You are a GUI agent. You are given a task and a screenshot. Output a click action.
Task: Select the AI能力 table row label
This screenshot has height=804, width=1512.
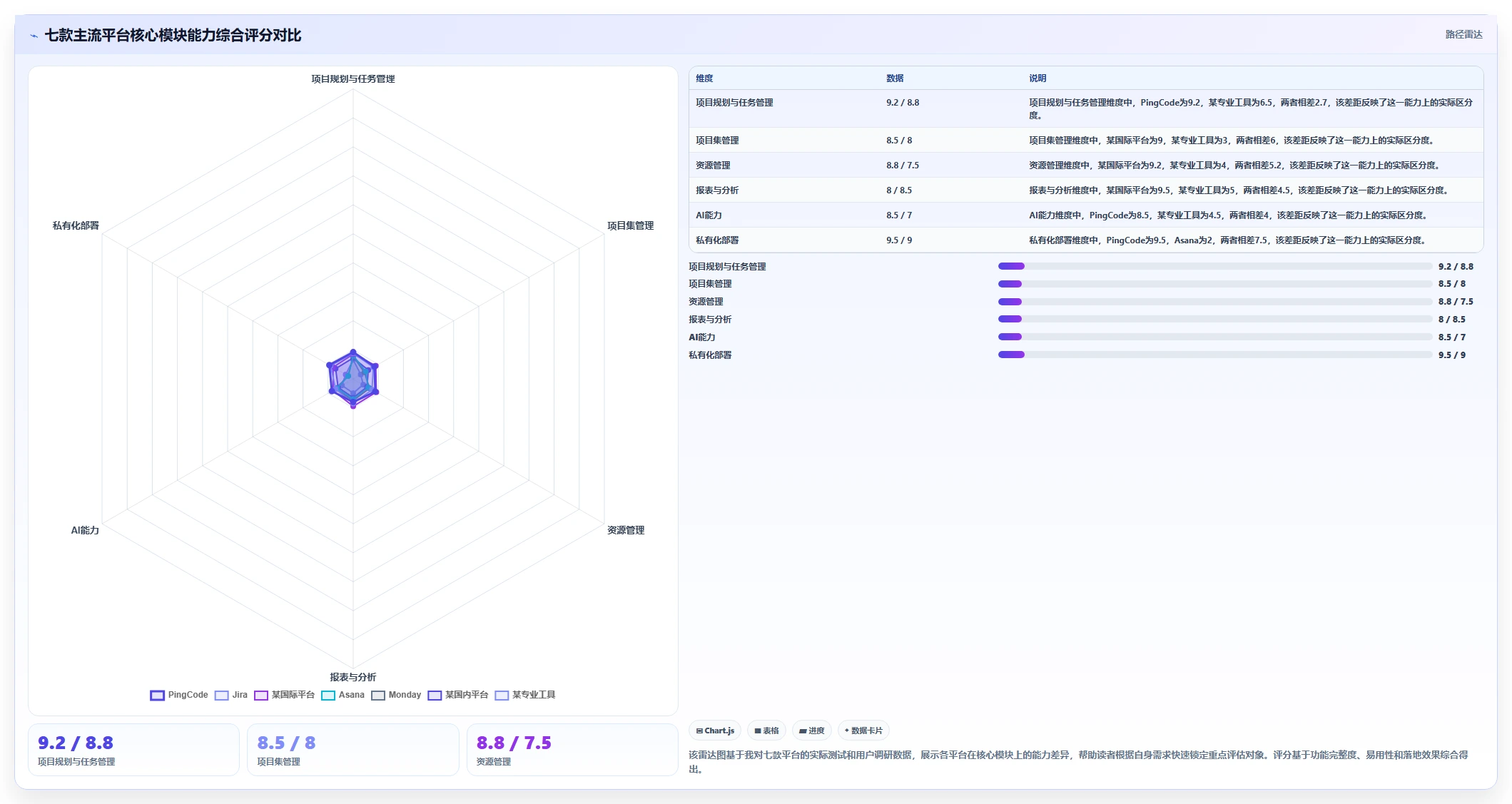(x=709, y=215)
